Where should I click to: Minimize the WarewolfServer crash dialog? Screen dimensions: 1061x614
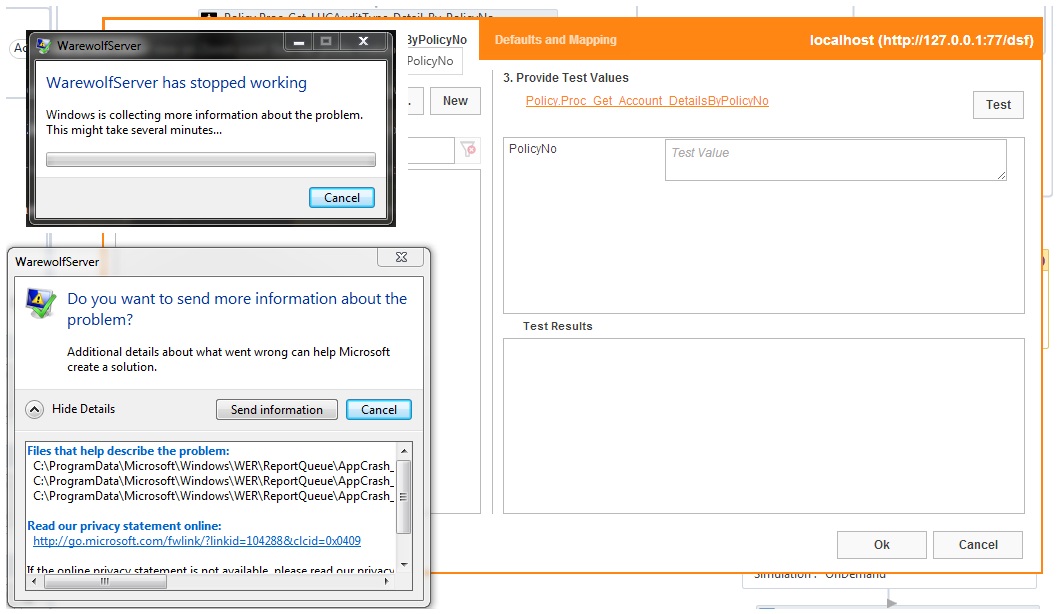[x=298, y=42]
